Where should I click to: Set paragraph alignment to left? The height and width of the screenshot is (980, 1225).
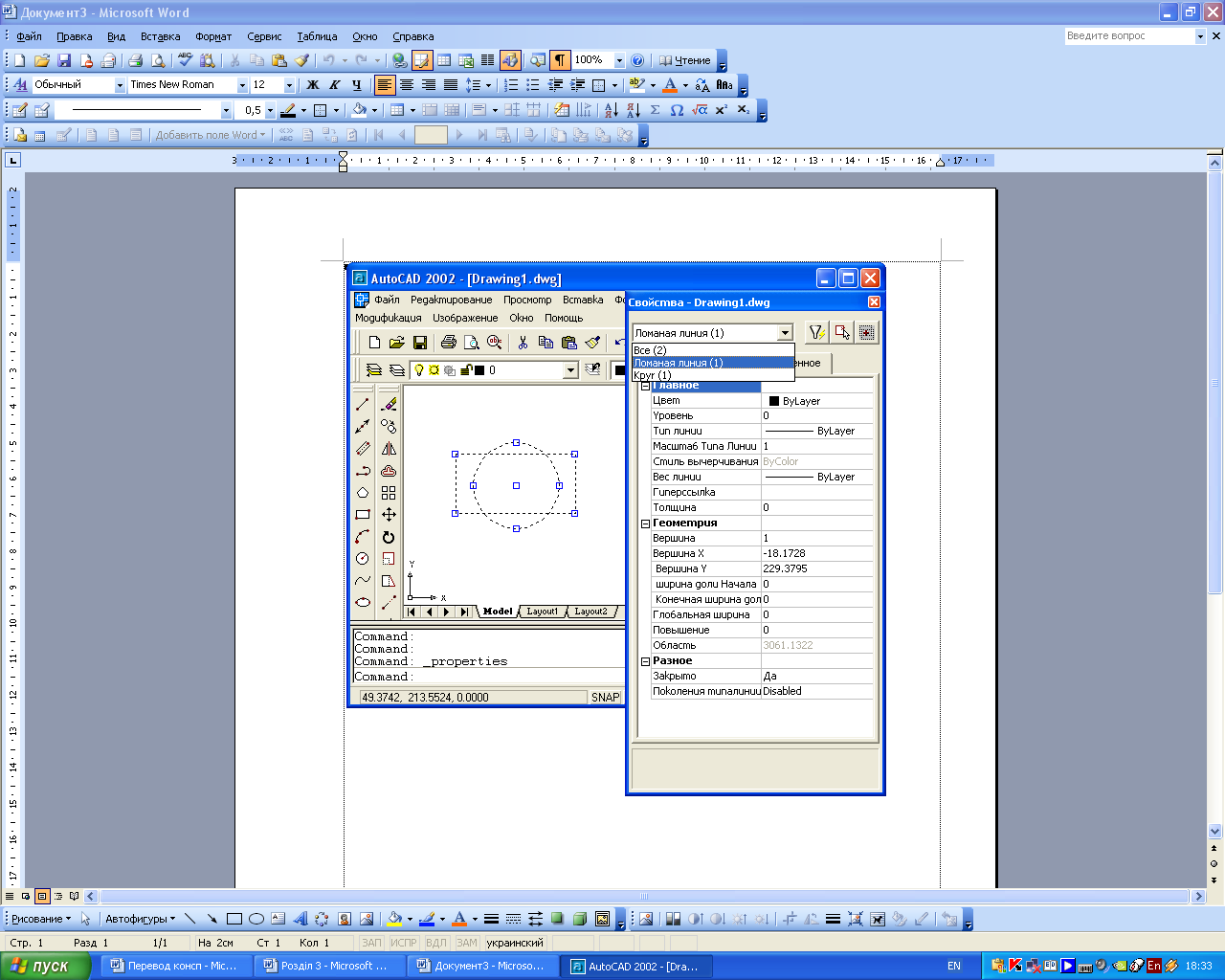[385, 85]
